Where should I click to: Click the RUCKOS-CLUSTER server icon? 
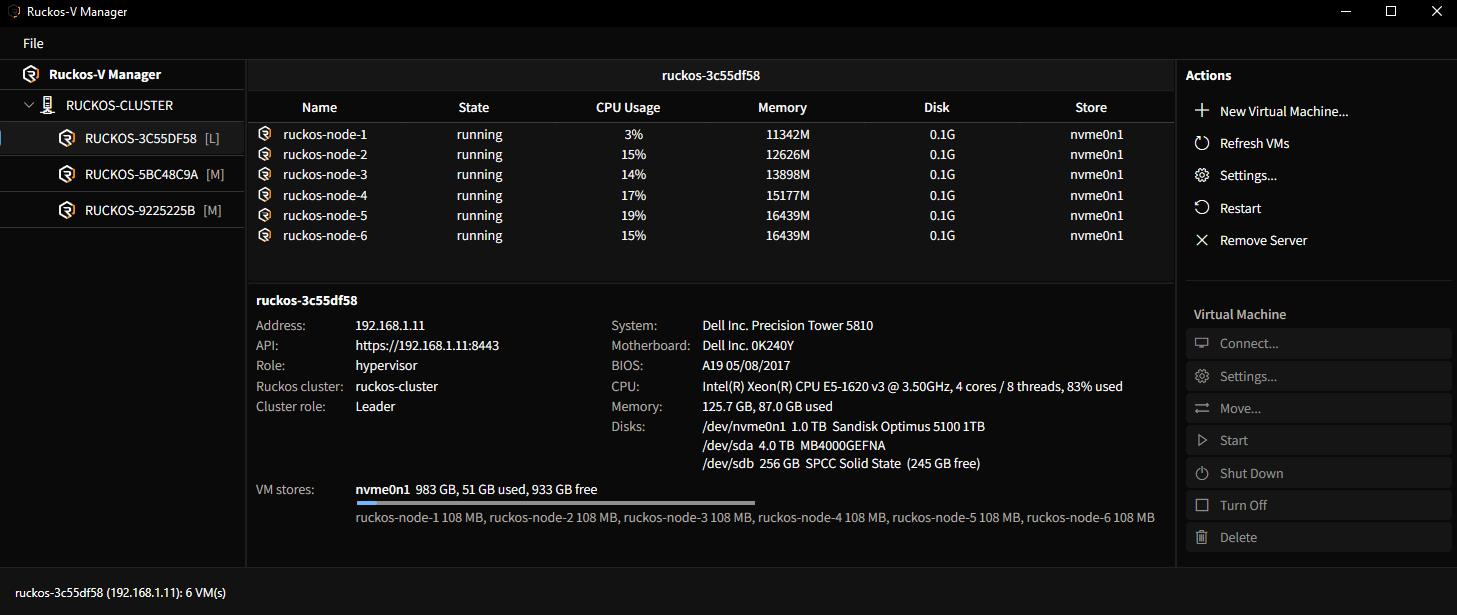point(47,105)
